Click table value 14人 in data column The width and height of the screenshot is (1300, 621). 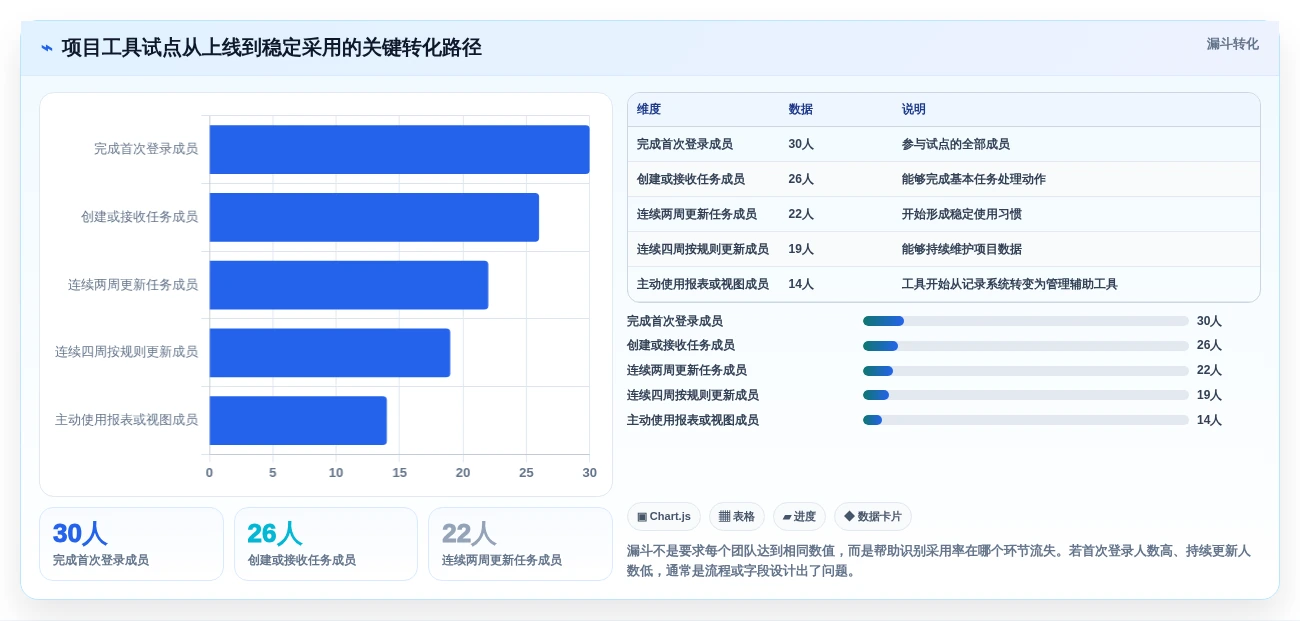[801, 284]
